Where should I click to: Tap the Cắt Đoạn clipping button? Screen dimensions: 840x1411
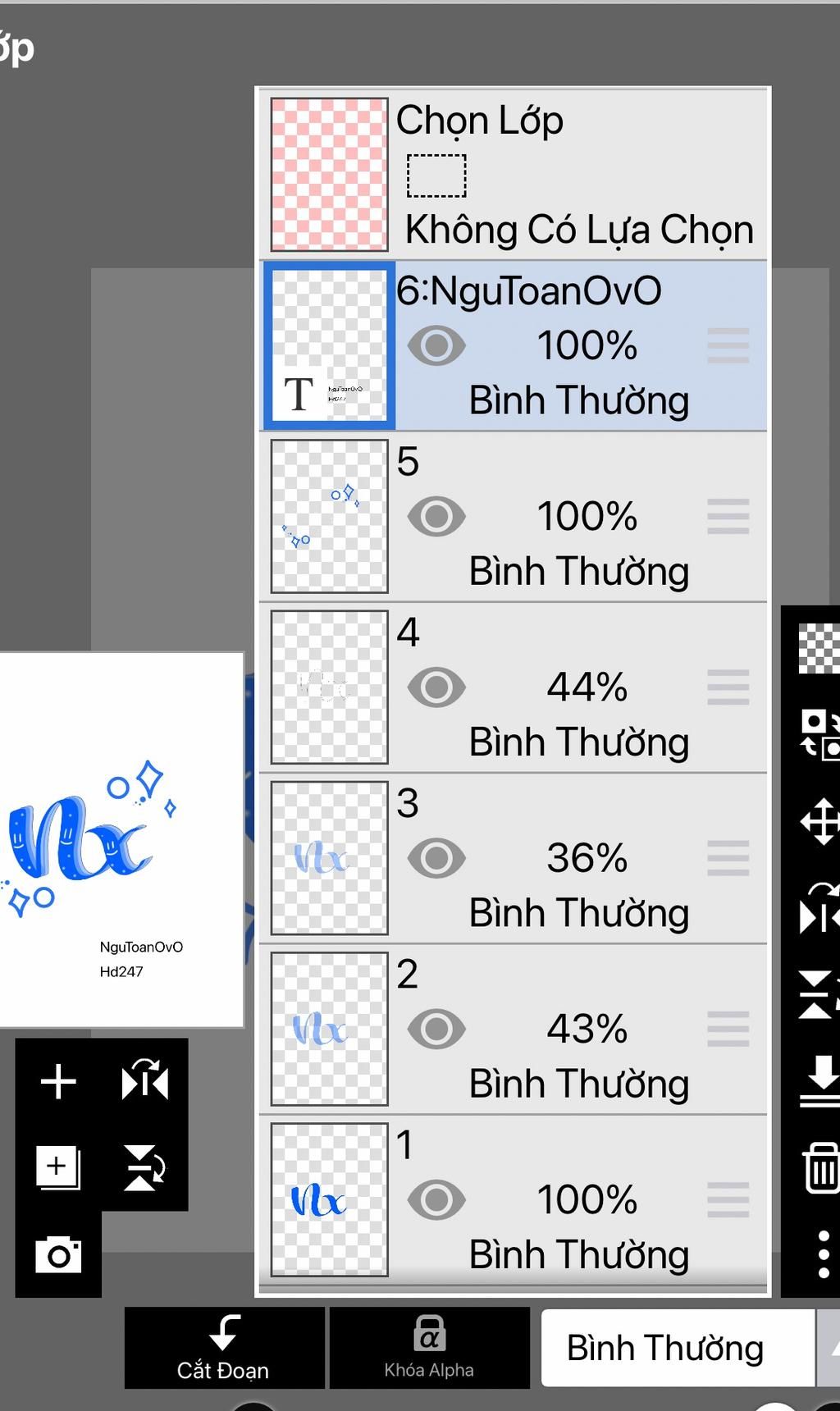[x=224, y=1348]
